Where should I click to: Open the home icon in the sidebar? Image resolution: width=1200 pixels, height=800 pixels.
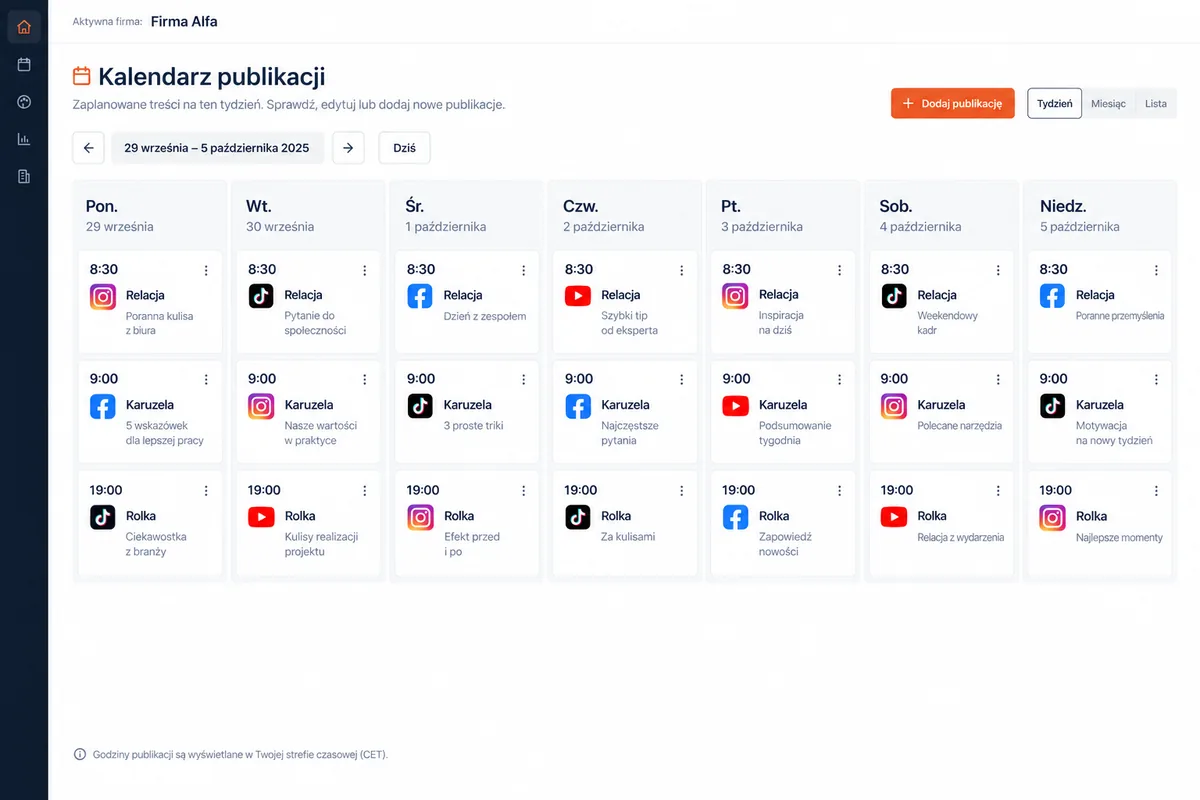(24, 27)
